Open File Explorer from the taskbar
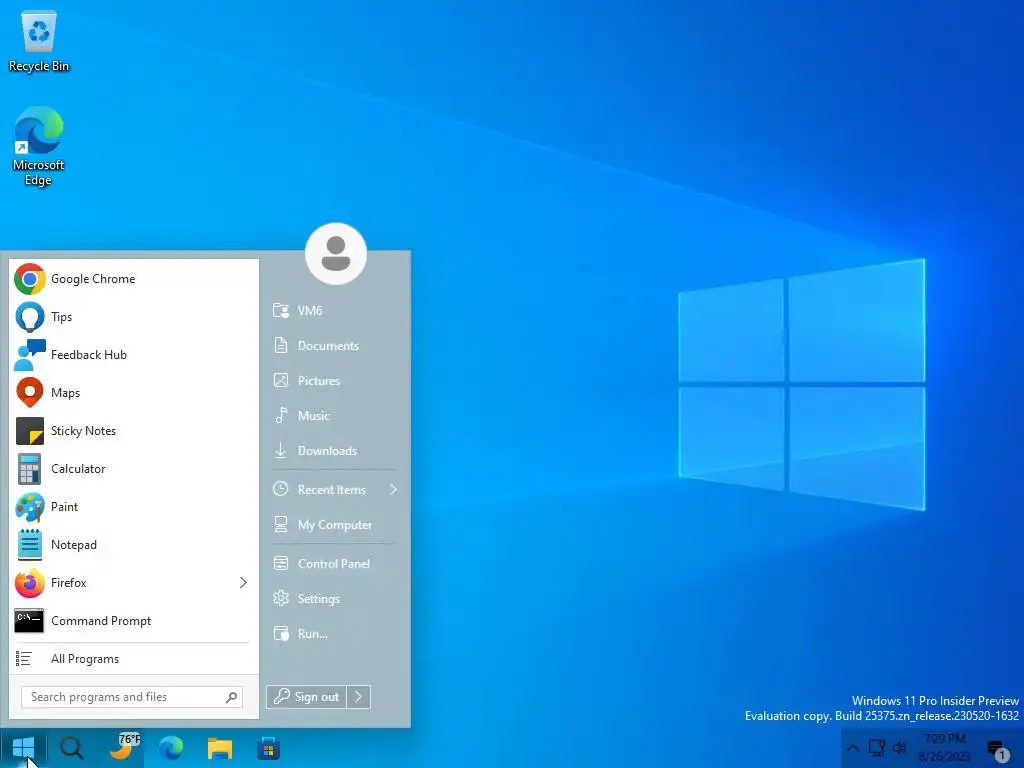The width and height of the screenshot is (1024, 768). [x=220, y=748]
